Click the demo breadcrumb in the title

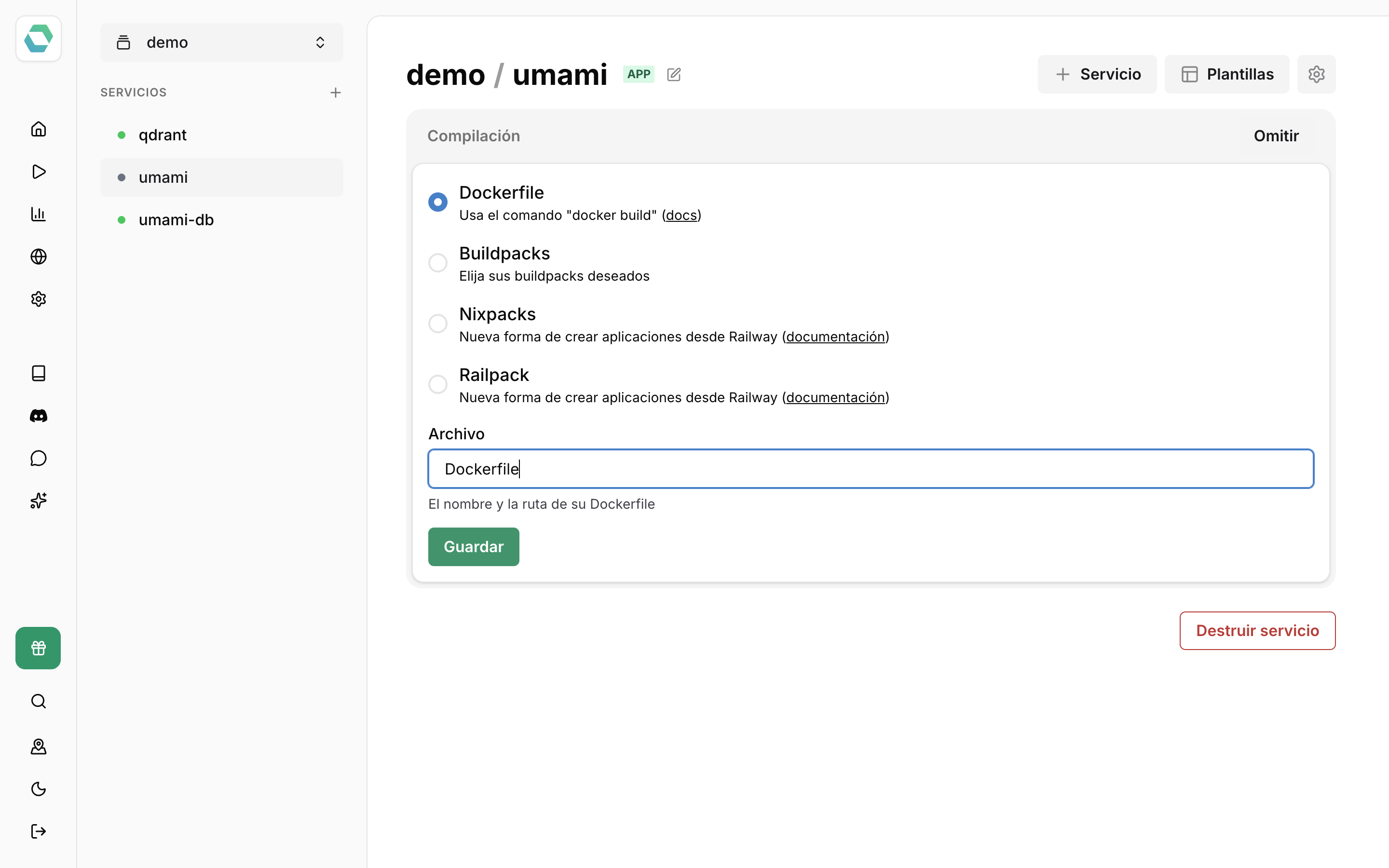[x=446, y=75]
